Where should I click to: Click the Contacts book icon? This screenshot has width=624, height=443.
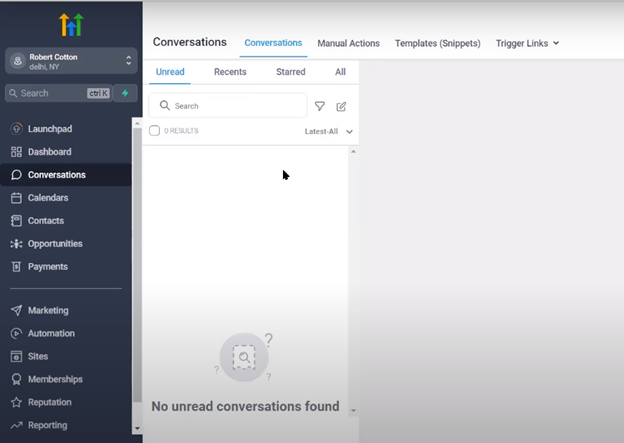(16, 221)
